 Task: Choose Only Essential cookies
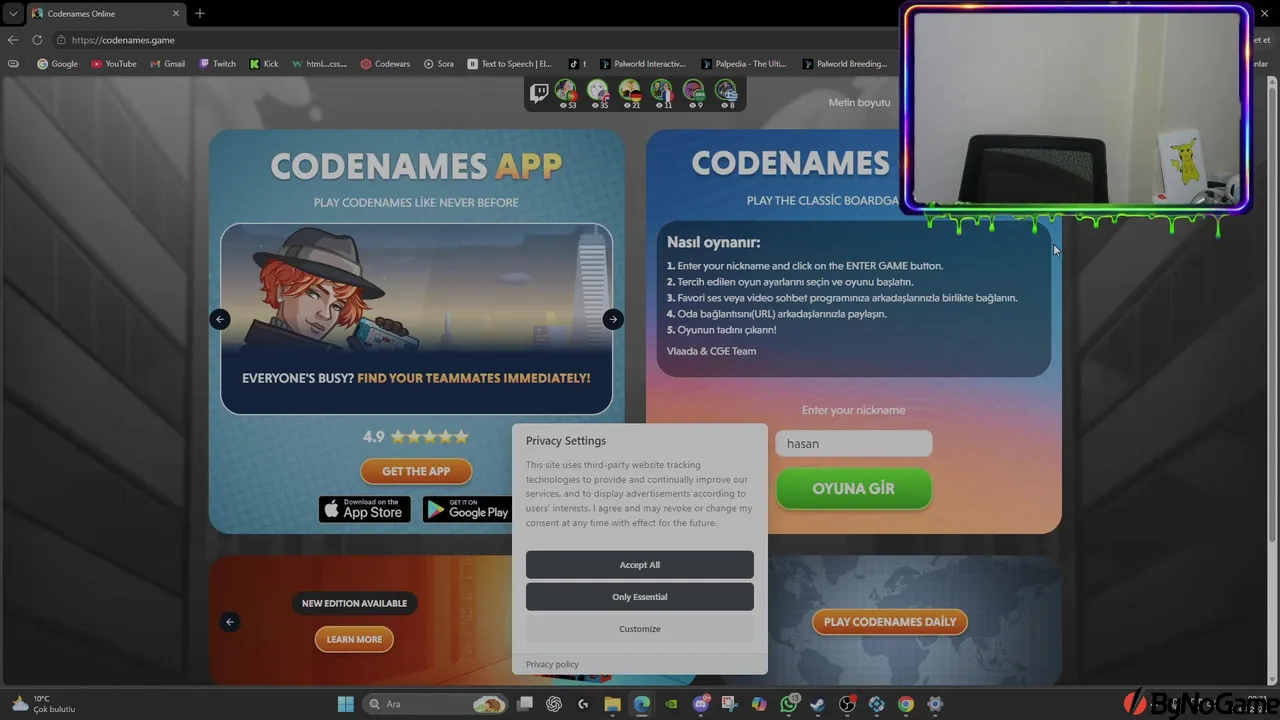[640, 597]
